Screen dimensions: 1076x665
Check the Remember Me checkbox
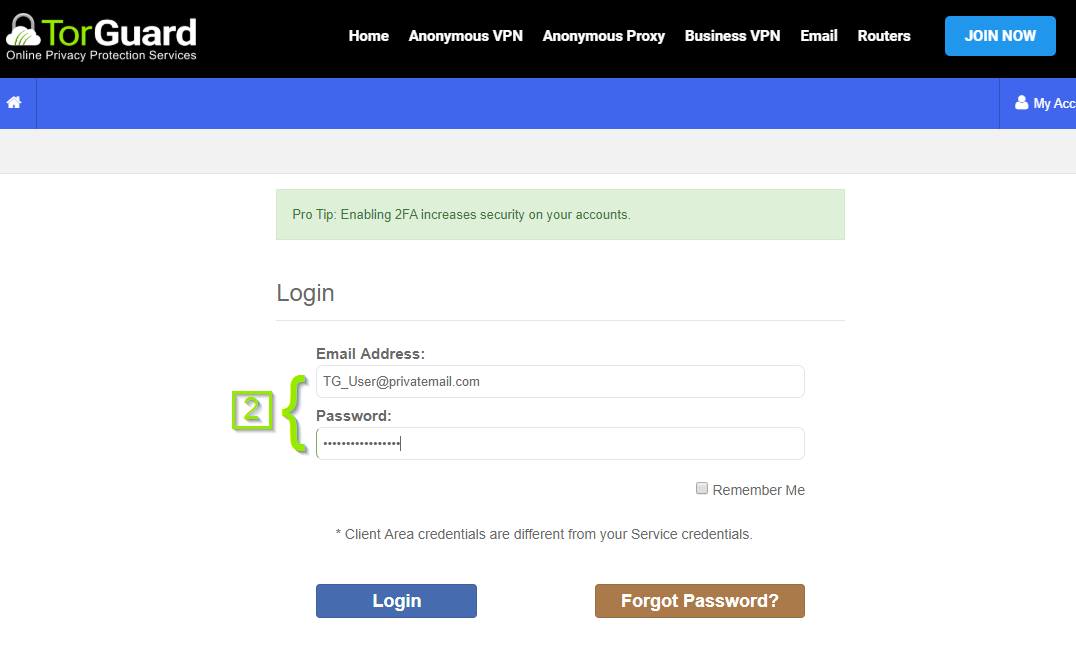701,489
